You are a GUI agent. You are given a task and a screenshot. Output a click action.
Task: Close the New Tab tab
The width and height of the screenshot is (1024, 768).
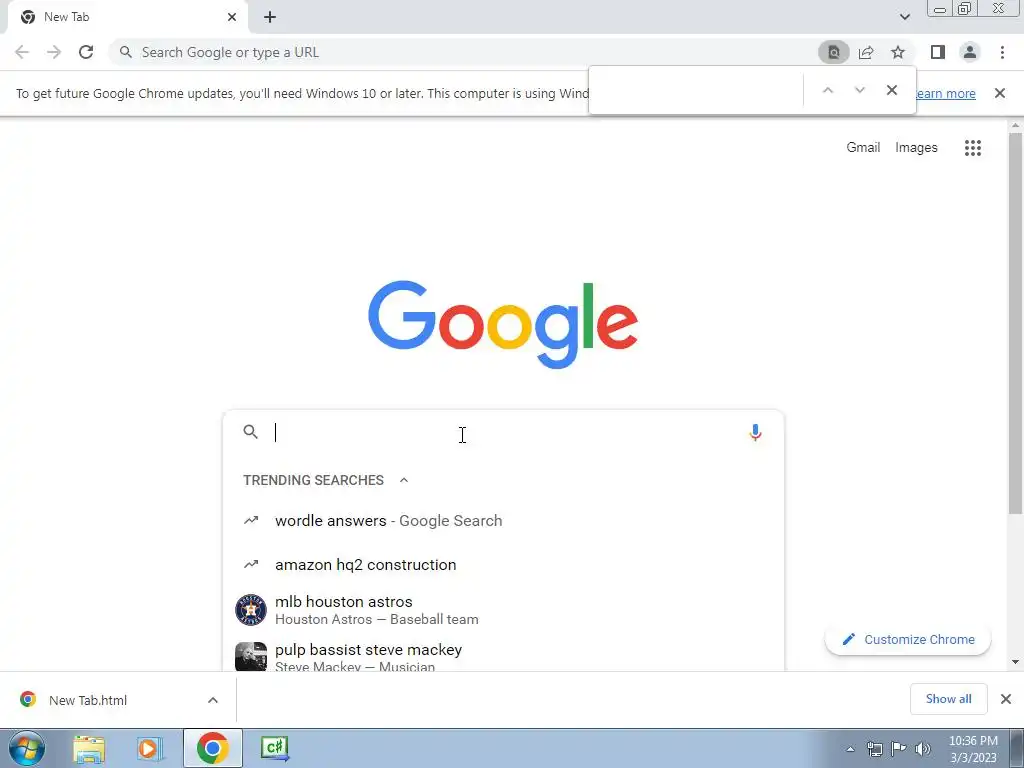point(232,17)
